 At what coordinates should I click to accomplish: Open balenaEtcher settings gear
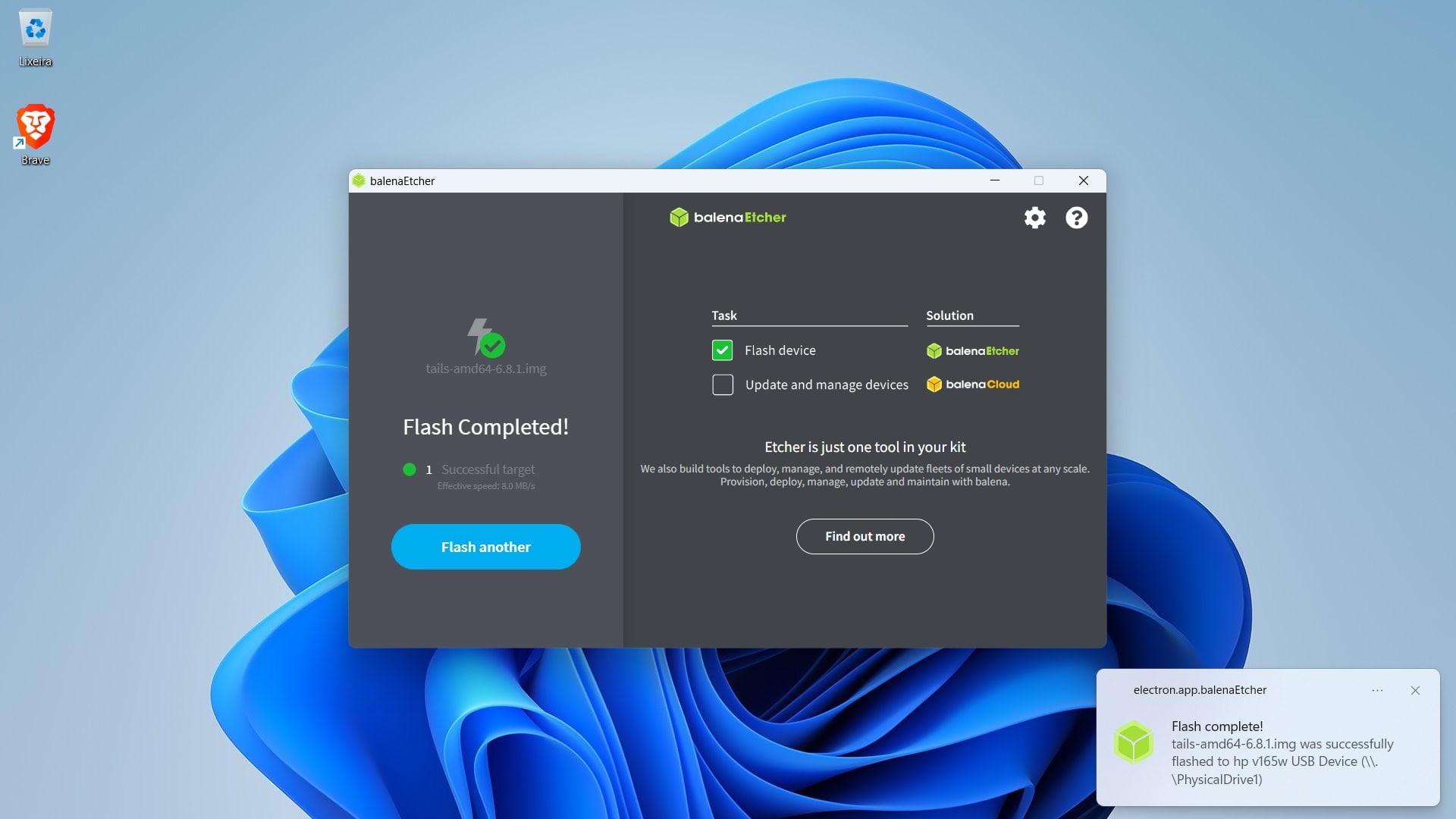pyautogui.click(x=1035, y=217)
